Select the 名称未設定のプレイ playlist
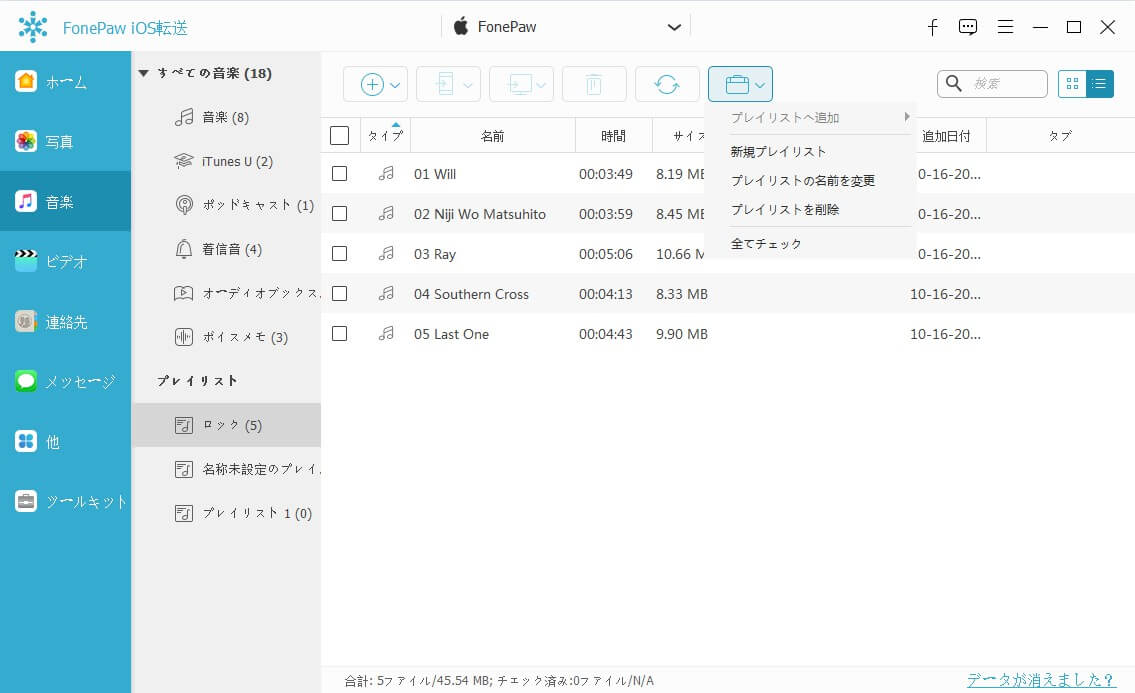Screen dimensions: 1135x693 click(226, 469)
